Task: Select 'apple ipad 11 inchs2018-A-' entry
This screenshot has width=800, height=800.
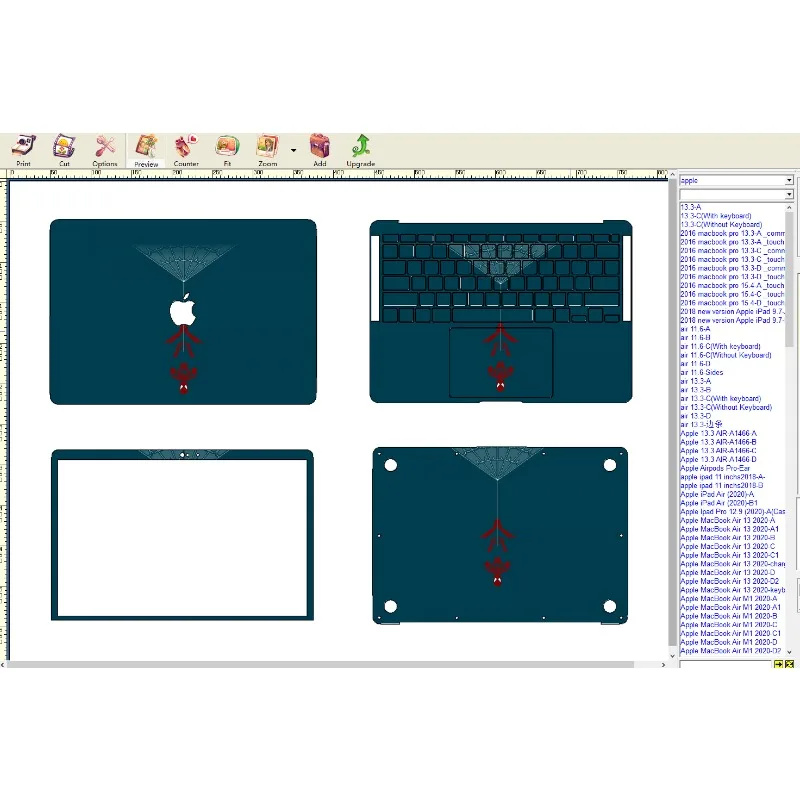Action: pyautogui.click(x=722, y=477)
